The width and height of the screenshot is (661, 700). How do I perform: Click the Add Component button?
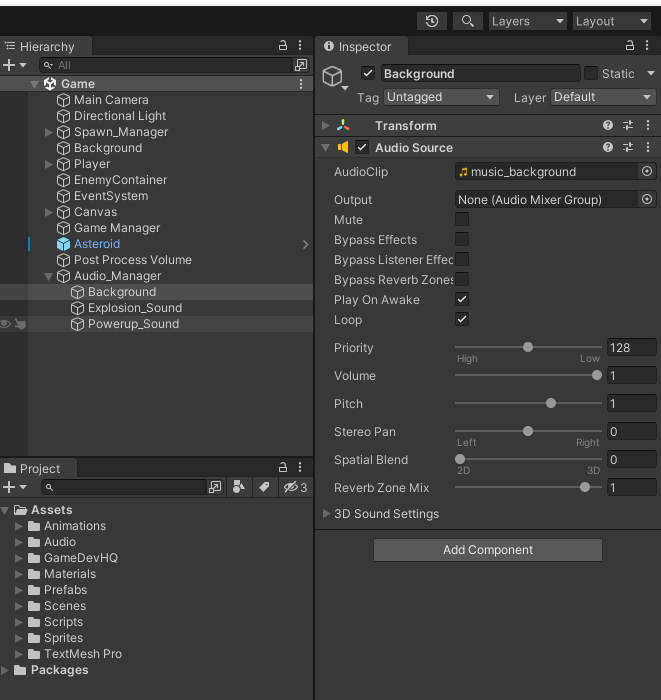(488, 550)
